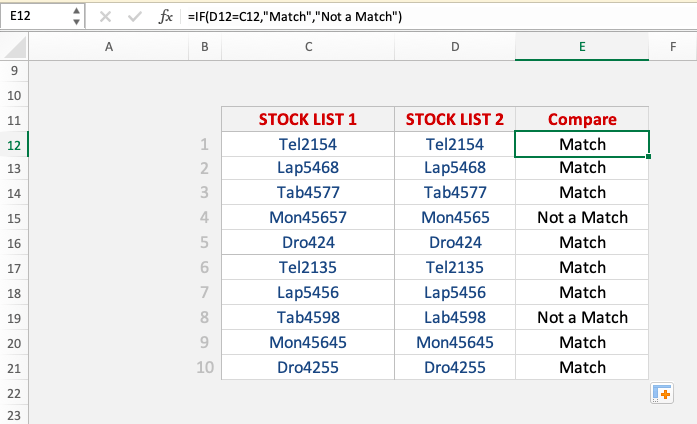The image size is (697, 424).
Task: Click Tel2154 in Stock List 2
Action: tap(455, 144)
